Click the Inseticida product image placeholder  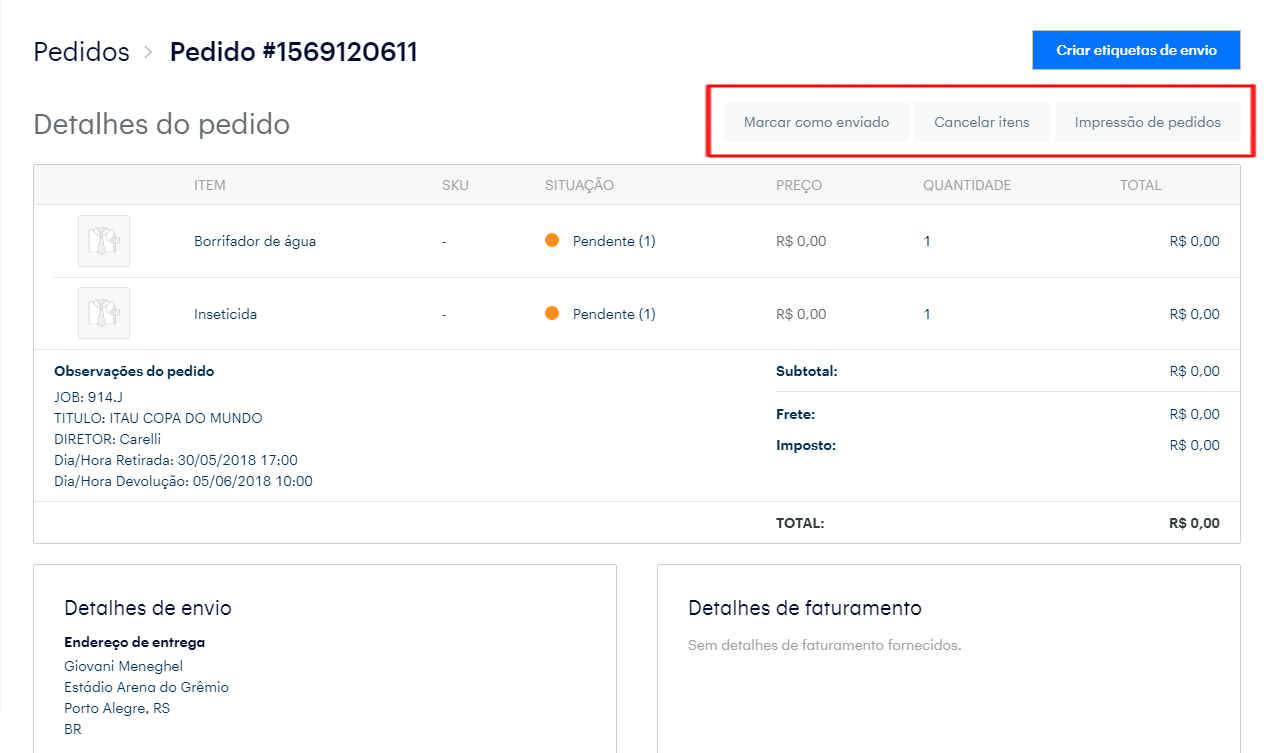click(x=104, y=313)
